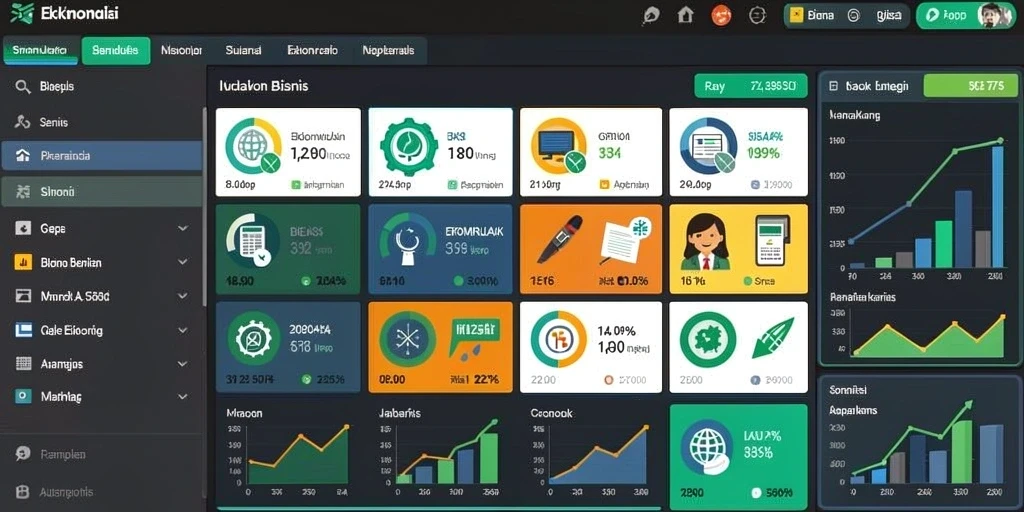The width and height of the screenshot is (1024, 512).
Task: Expand the Blono Benlizn sidebar chevron
Action: pyautogui.click(x=183, y=263)
